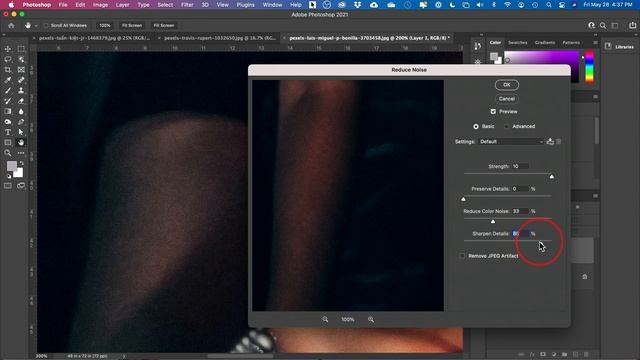Zoom out the Reduce Noise preview

pyautogui.click(x=325, y=319)
